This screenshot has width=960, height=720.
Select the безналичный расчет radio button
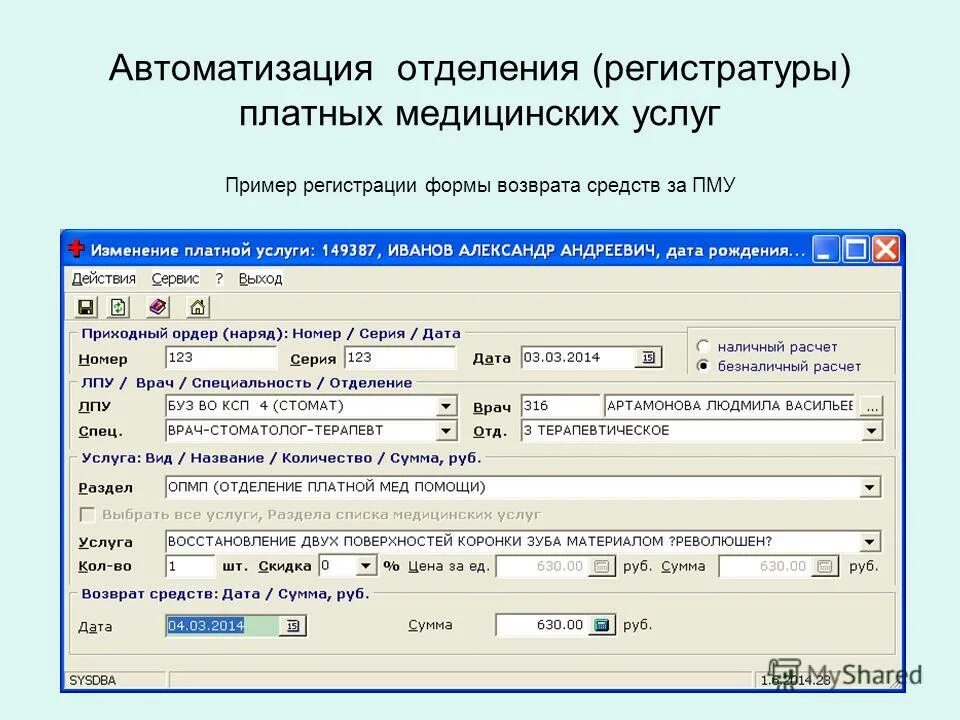pos(703,366)
